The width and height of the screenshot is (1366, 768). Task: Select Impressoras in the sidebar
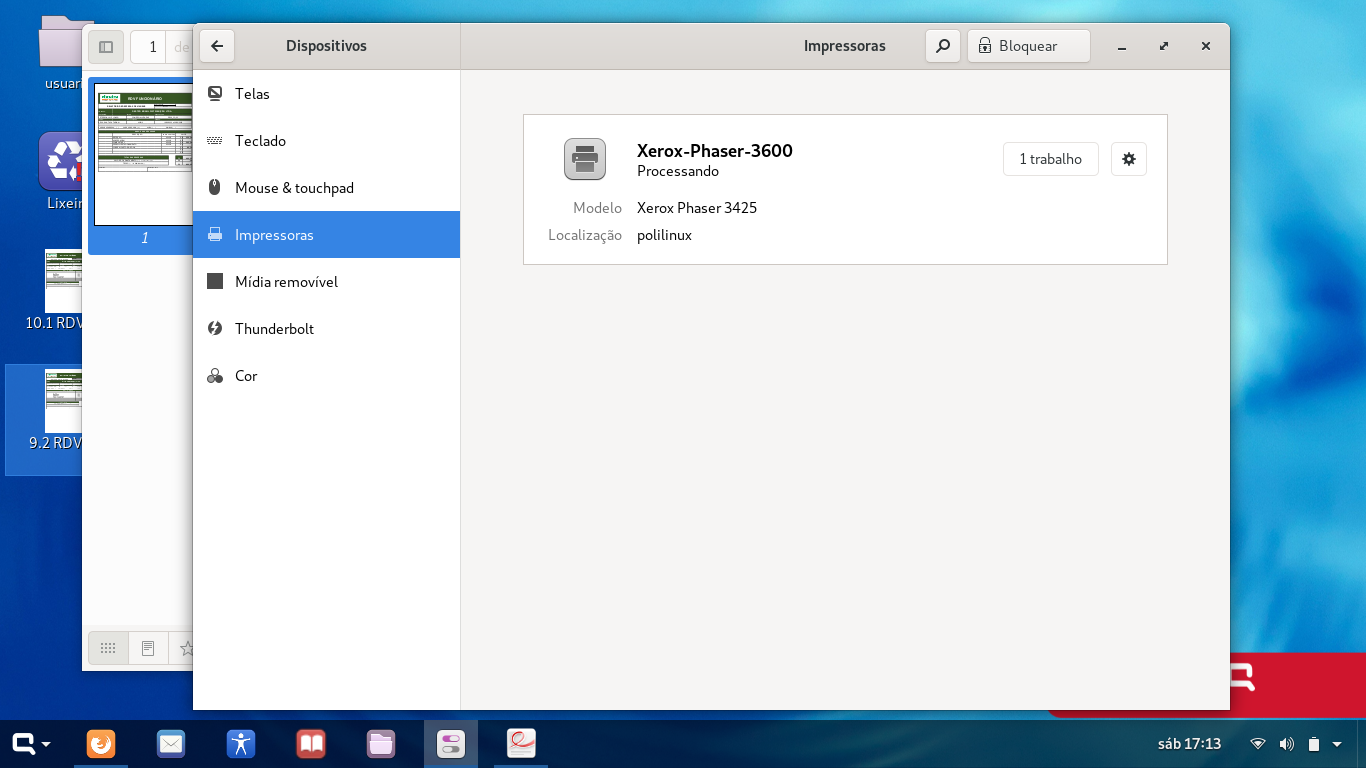point(326,235)
